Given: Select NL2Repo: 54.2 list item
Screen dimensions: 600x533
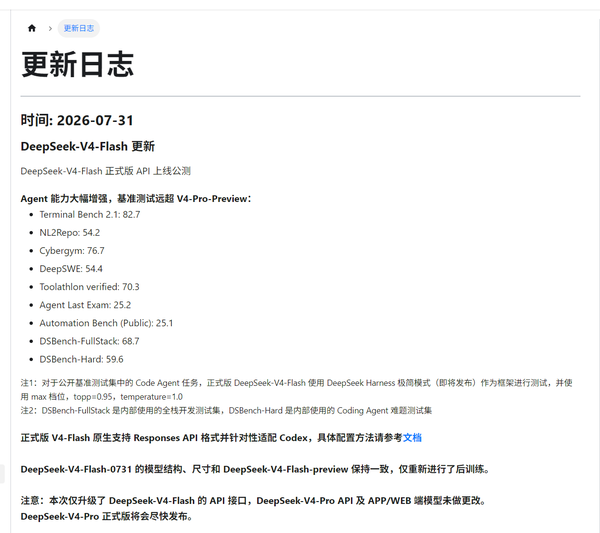Looking at the screenshot, I should point(70,233).
